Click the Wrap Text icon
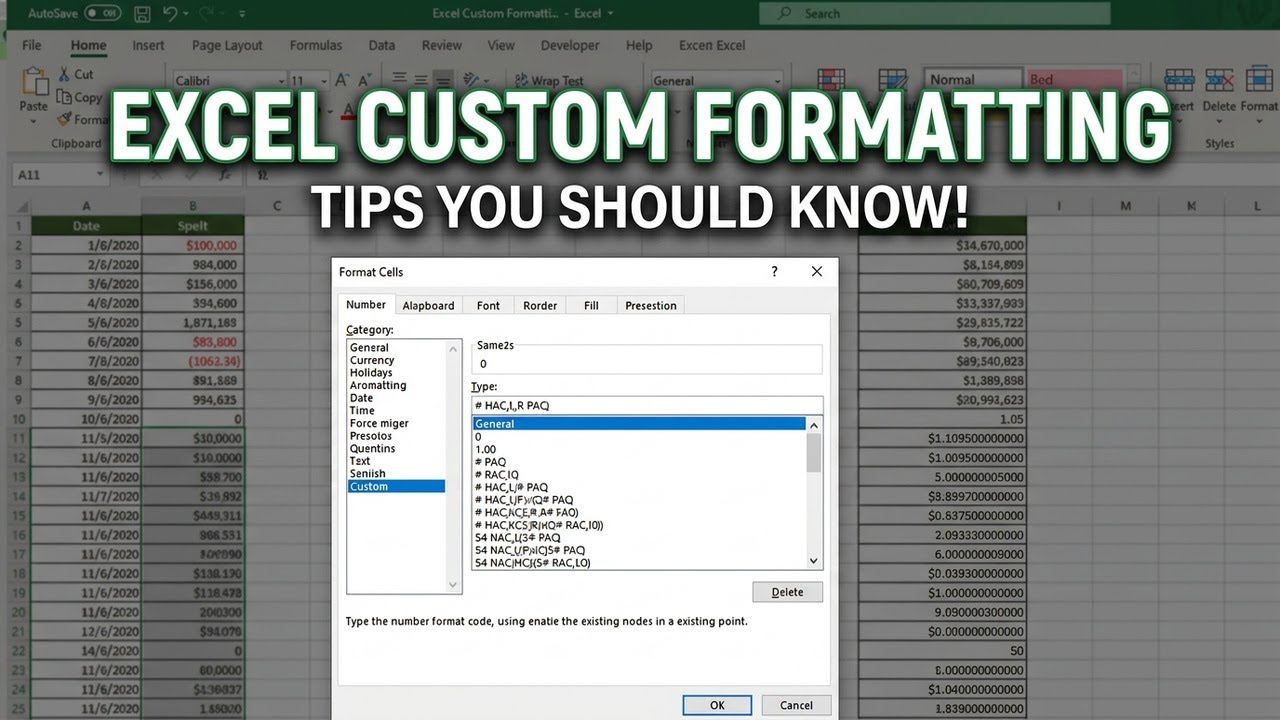The width and height of the screenshot is (1280, 720). click(x=522, y=80)
